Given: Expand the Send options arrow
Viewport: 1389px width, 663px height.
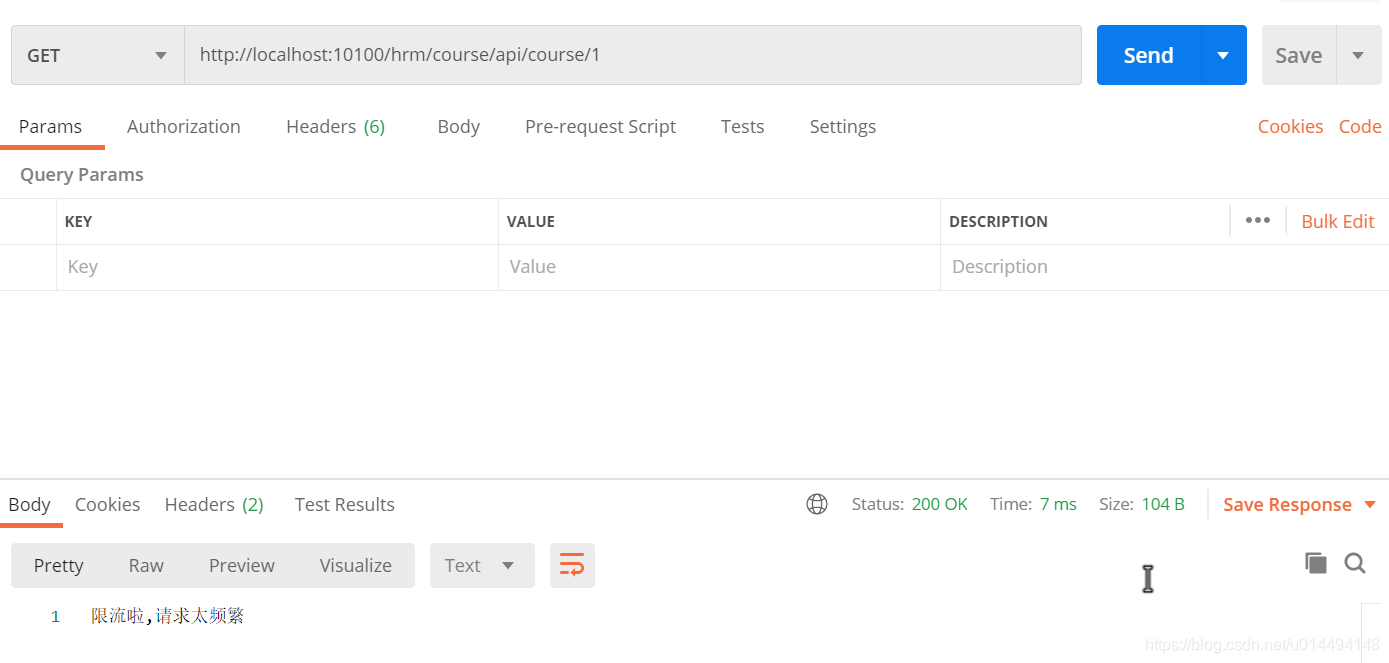Looking at the screenshot, I should point(1223,55).
